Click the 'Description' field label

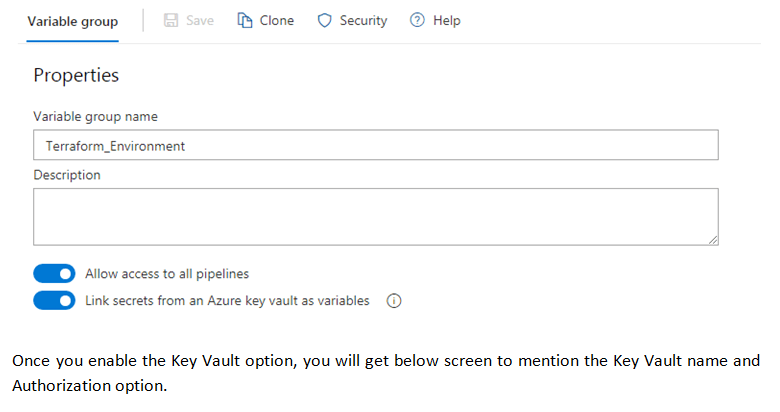[x=67, y=175]
